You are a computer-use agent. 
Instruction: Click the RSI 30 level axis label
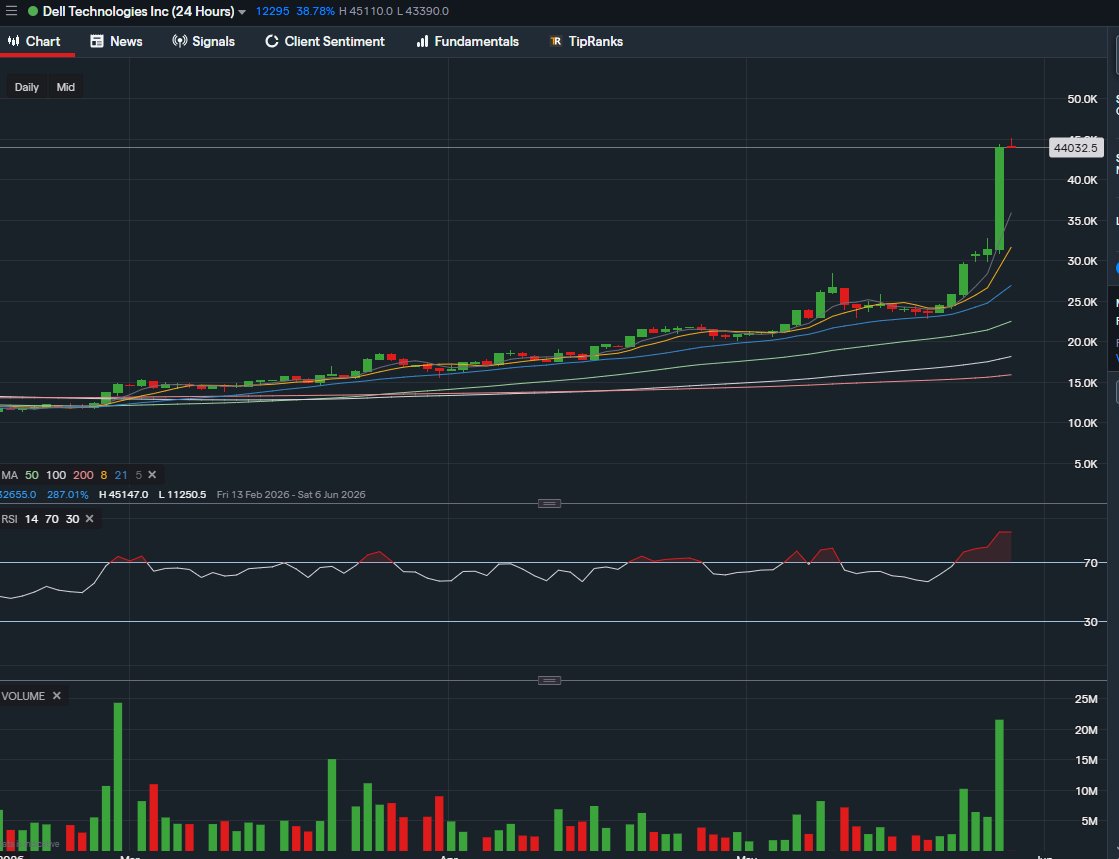[x=1090, y=622]
